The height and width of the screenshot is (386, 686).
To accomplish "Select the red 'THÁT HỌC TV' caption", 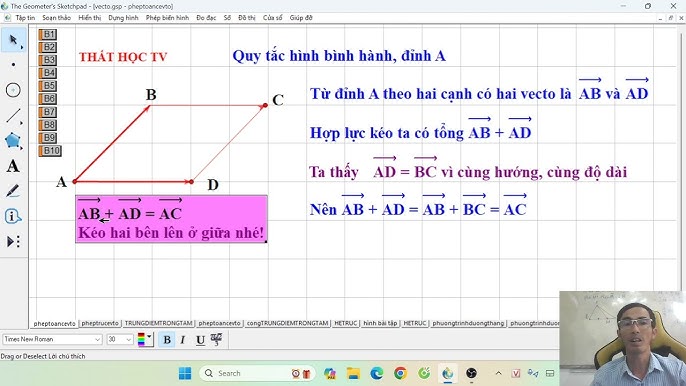I will [x=123, y=57].
